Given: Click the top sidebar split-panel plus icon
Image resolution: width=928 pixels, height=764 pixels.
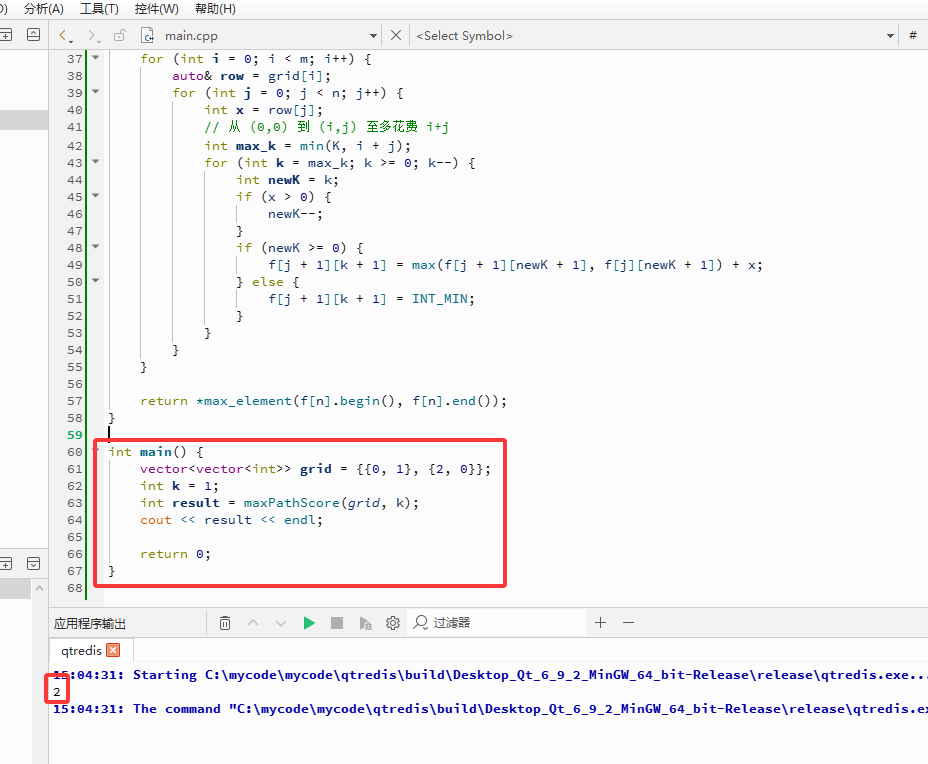Looking at the screenshot, I should point(6,35).
